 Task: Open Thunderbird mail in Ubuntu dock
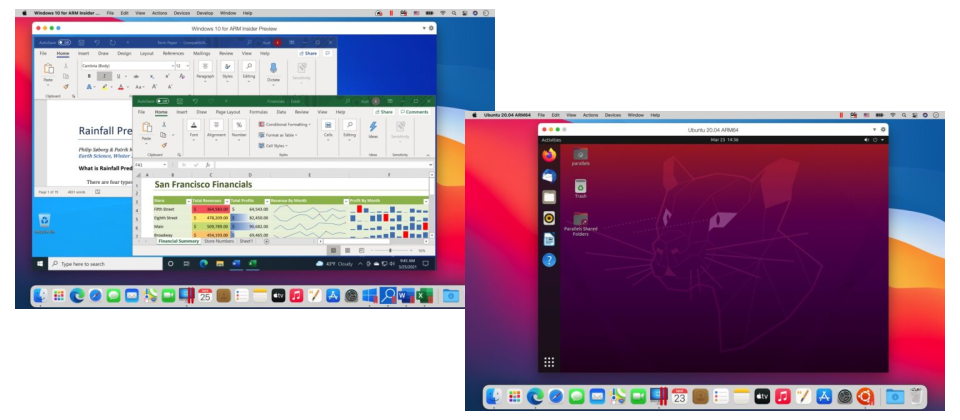pos(549,176)
